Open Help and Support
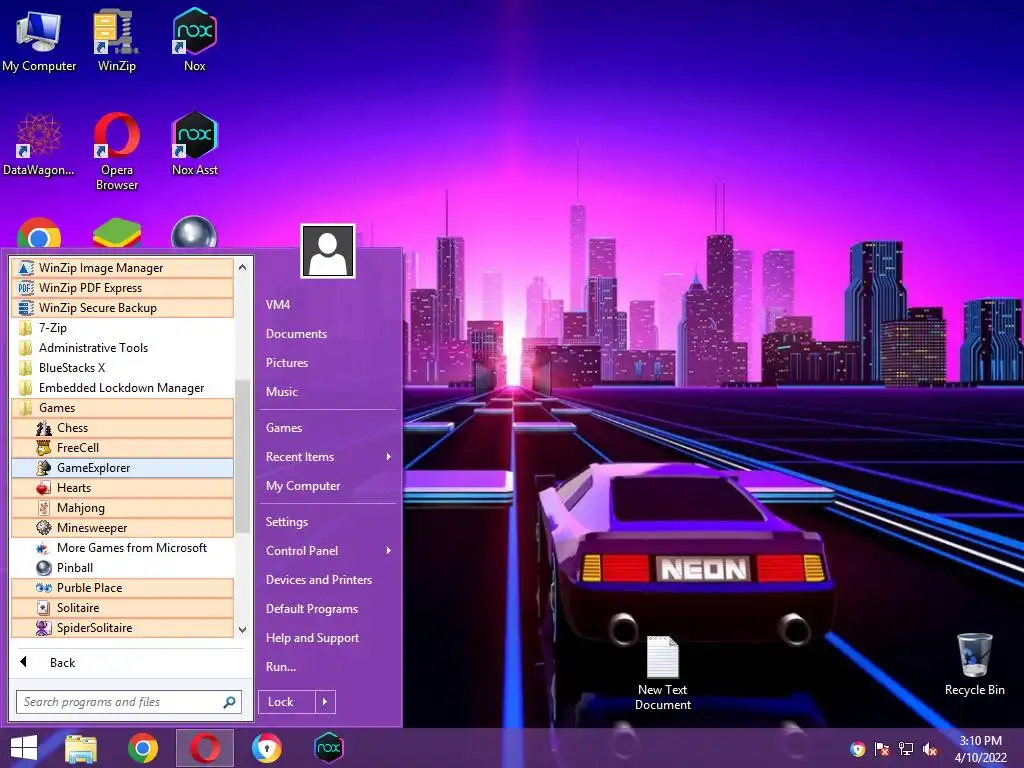The height and width of the screenshot is (768, 1024). pos(328,638)
